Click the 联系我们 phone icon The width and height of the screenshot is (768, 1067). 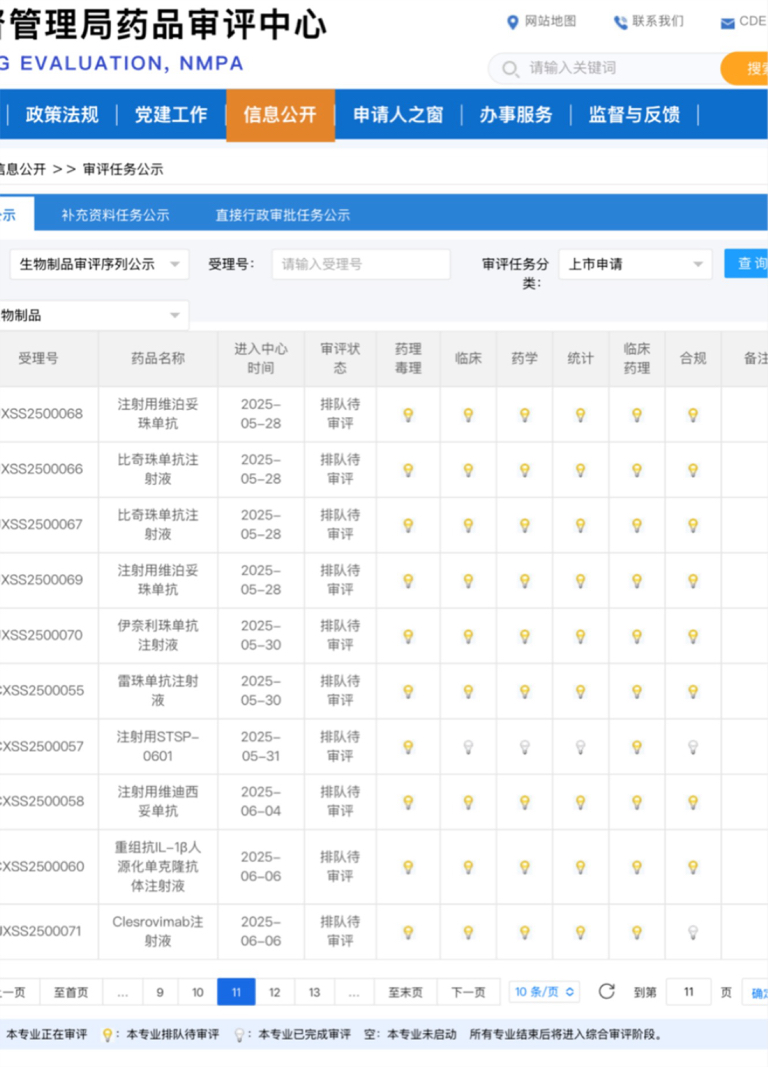coord(621,22)
